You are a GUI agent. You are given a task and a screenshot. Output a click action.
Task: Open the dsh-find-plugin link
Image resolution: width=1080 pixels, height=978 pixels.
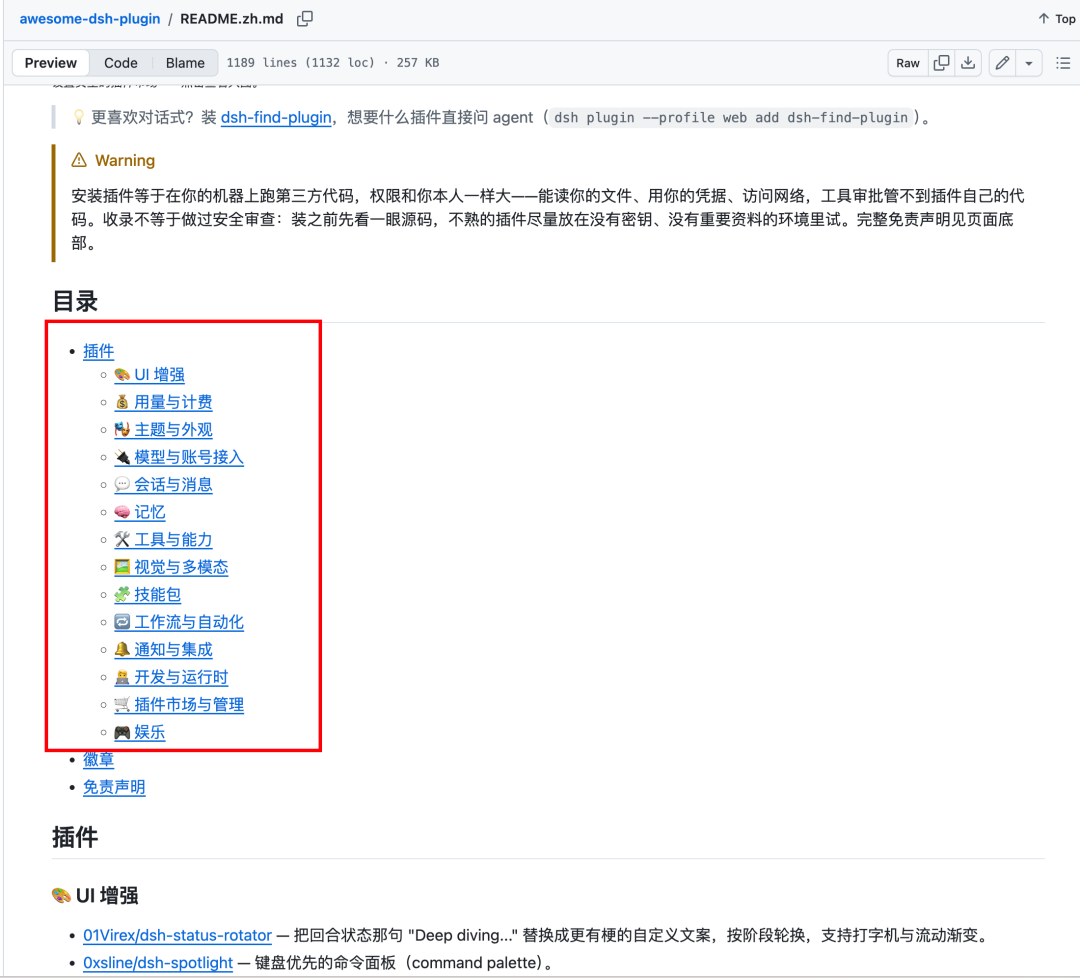tap(276, 117)
